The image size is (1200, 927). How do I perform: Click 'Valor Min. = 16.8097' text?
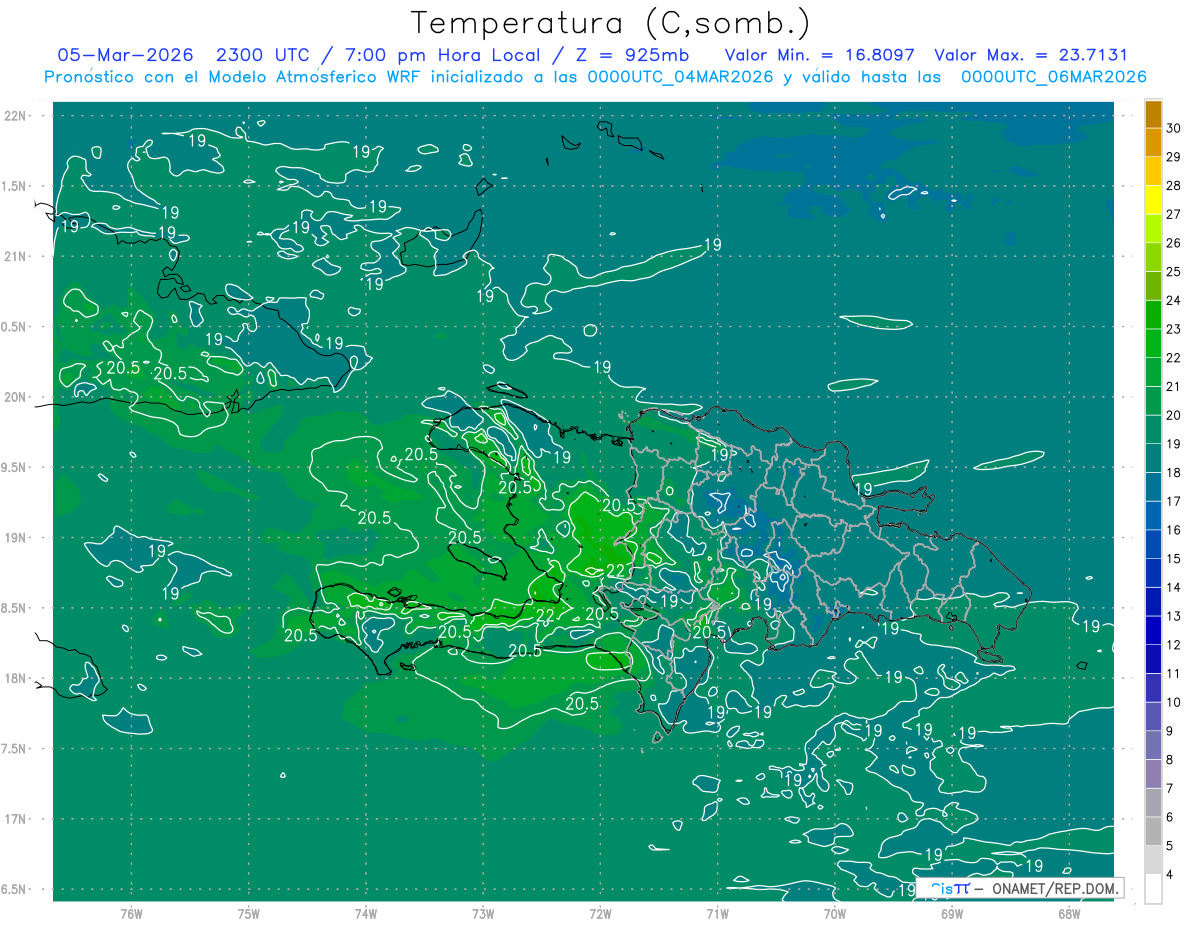820,55
